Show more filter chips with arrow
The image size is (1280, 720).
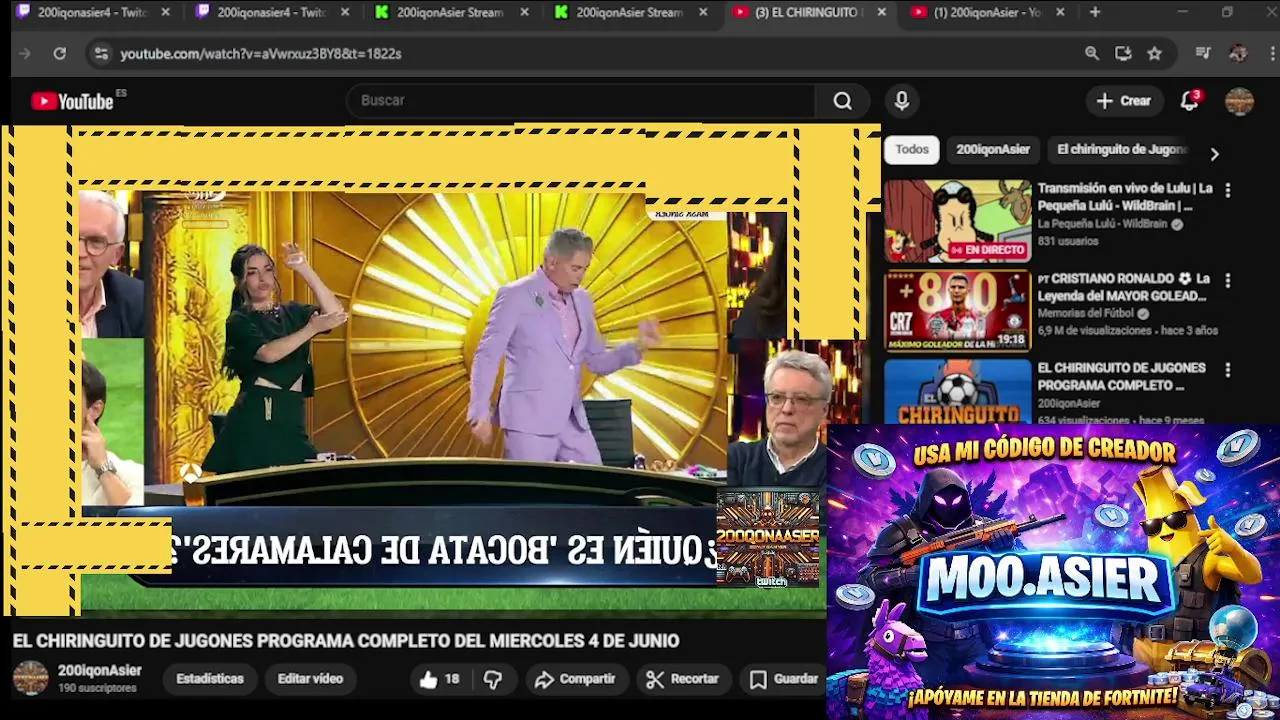(x=1214, y=154)
